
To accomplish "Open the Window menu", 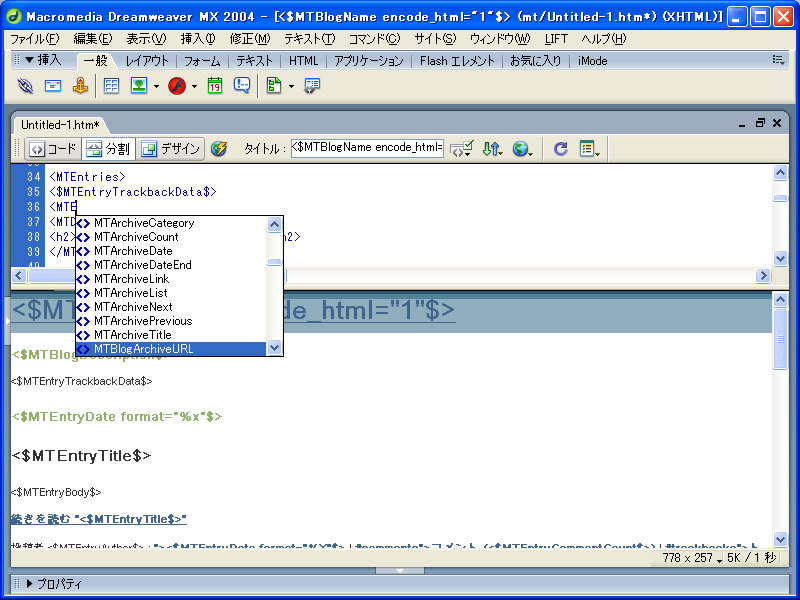I will point(500,39).
